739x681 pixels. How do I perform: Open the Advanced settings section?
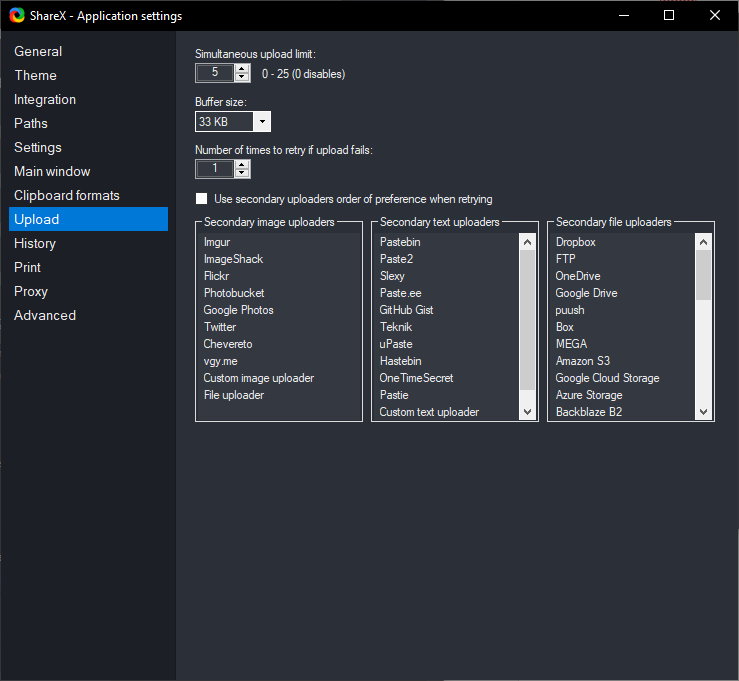tap(45, 315)
